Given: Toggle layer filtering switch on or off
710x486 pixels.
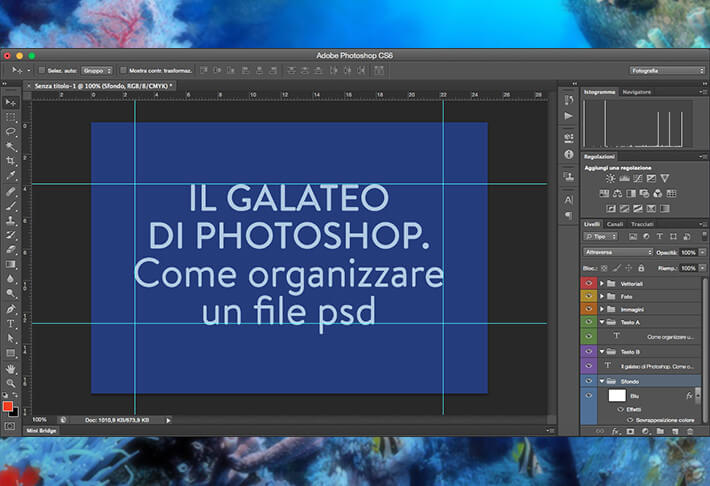Looking at the screenshot, I should 704,236.
